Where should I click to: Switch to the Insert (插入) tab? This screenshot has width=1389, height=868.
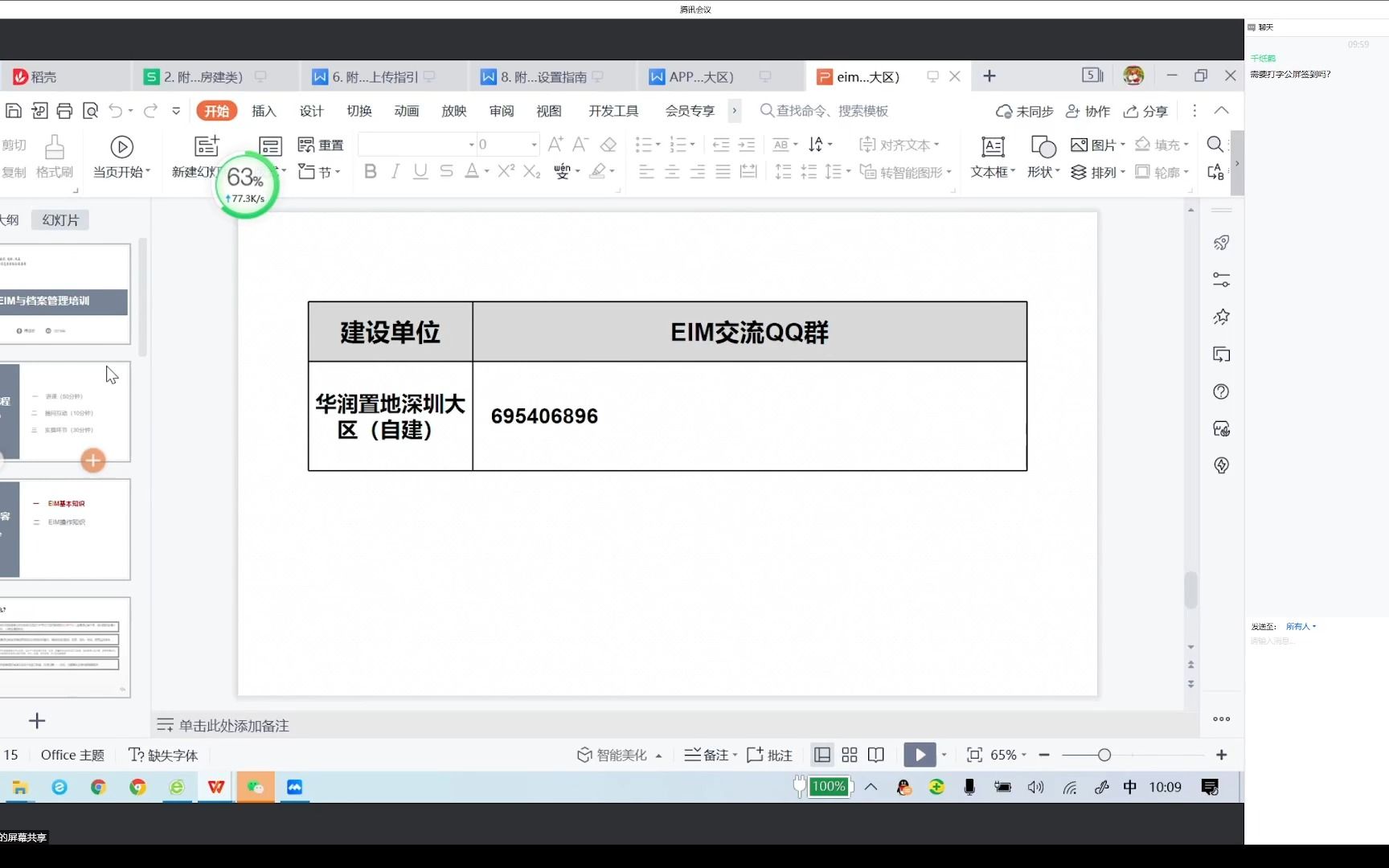[264, 111]
